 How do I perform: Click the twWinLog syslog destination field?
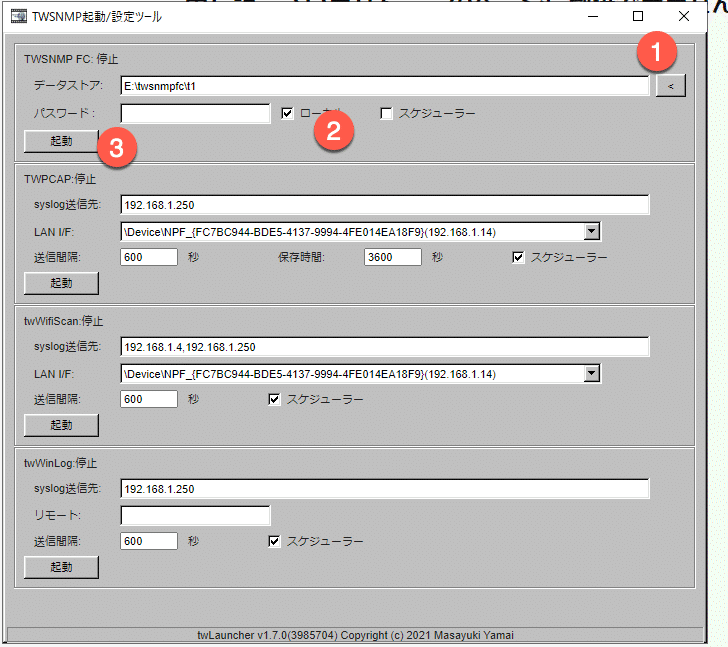385,489
